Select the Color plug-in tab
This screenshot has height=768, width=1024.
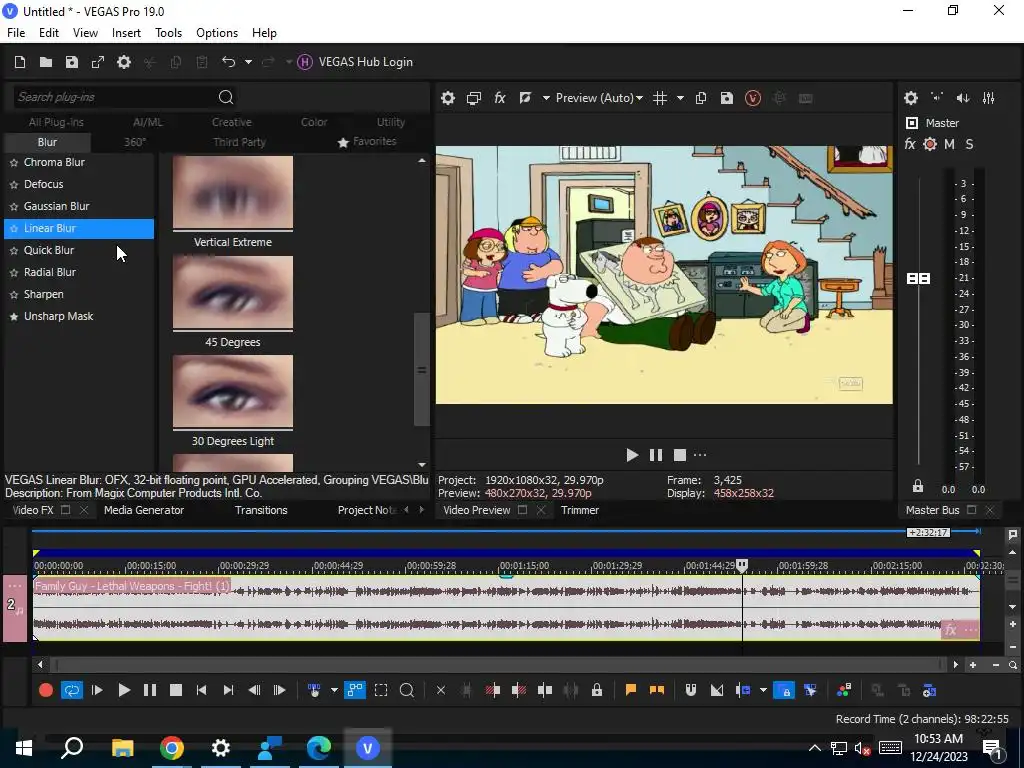[x=314, y=122]
